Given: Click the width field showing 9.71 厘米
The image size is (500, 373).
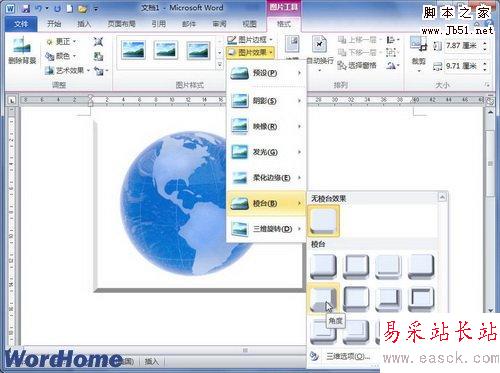Looking at the screenshot, I should click(462, 66).
